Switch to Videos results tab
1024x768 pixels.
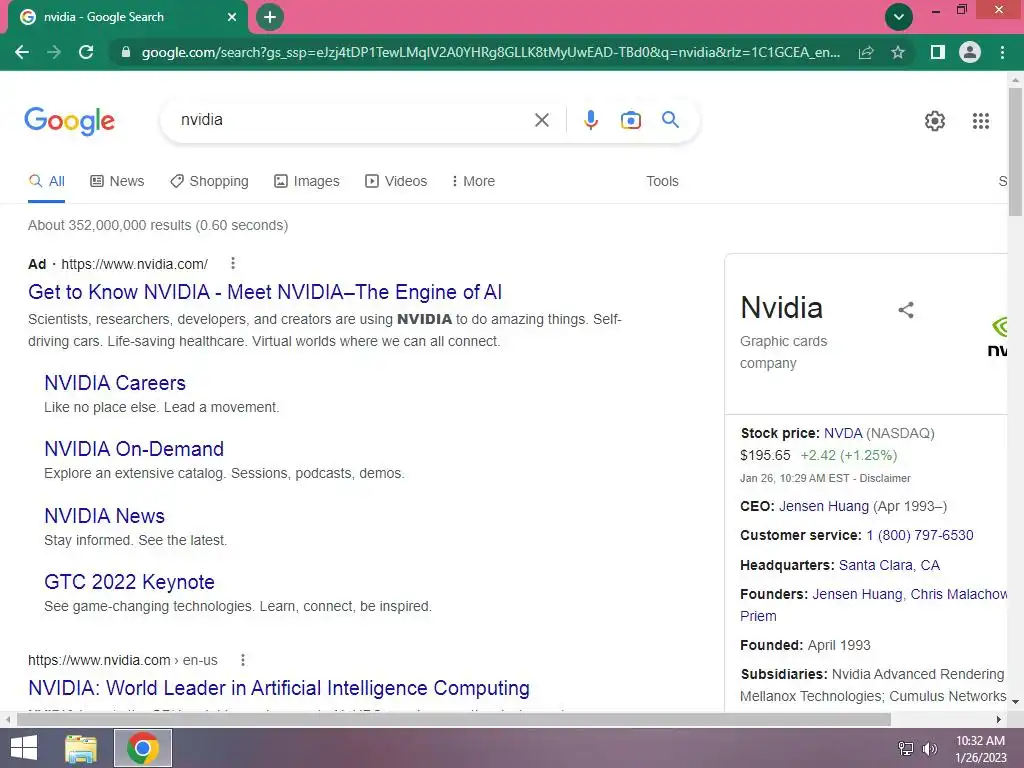pyautogui.click(x=396, y=182)
